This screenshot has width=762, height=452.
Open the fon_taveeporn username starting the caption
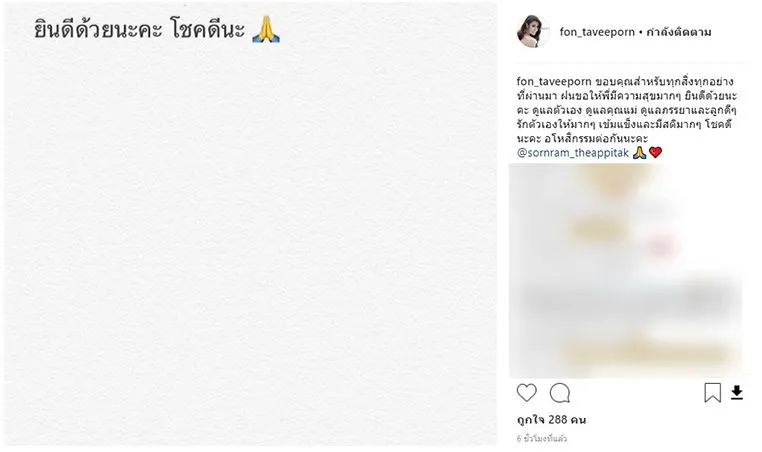click(x=554, y=81)
